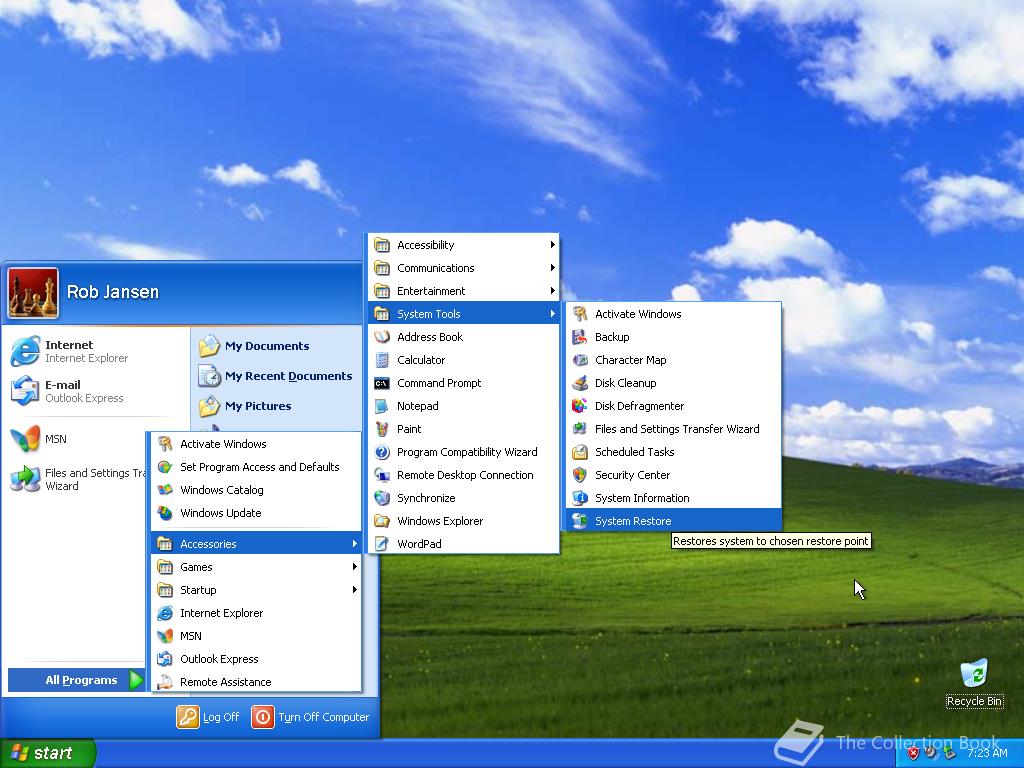The width and height of the screenshot is (1024, 768).
Task: Click Windows Catalog icon
Action: [165, 490]
